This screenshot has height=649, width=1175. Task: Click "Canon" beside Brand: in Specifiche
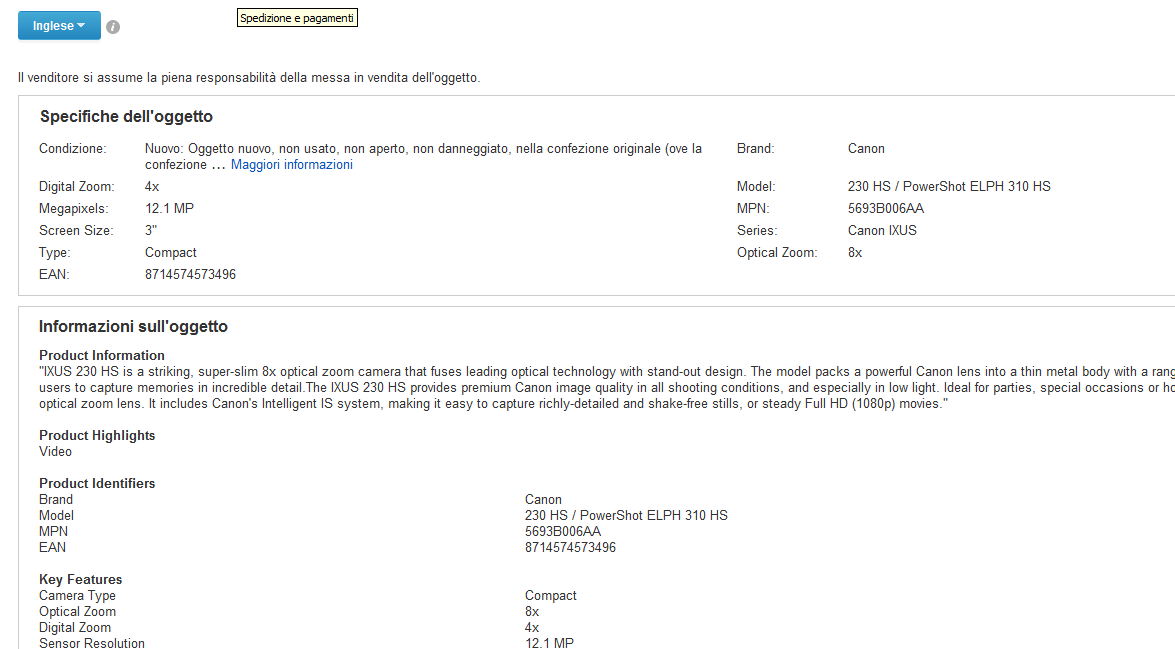click(866, 148)
